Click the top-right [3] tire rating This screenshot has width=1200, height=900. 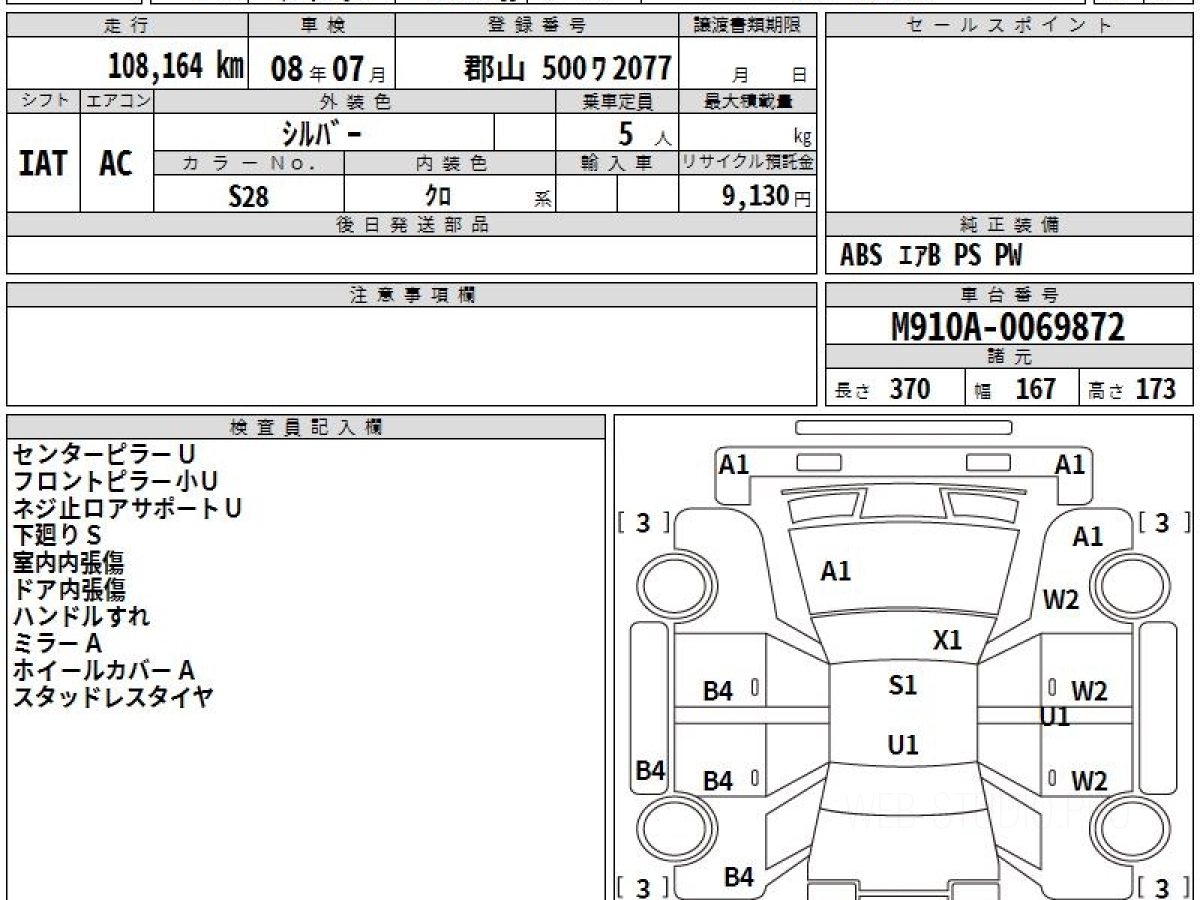[x=1161, y=522]
